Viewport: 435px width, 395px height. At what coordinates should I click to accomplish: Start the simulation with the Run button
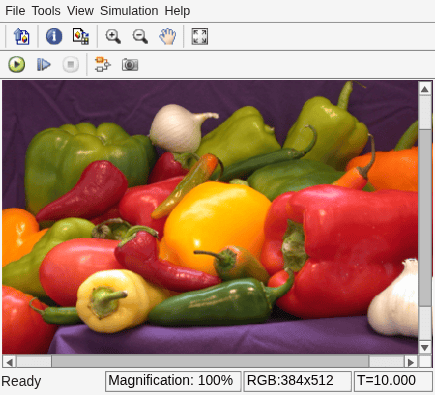[x=17, y=64]
